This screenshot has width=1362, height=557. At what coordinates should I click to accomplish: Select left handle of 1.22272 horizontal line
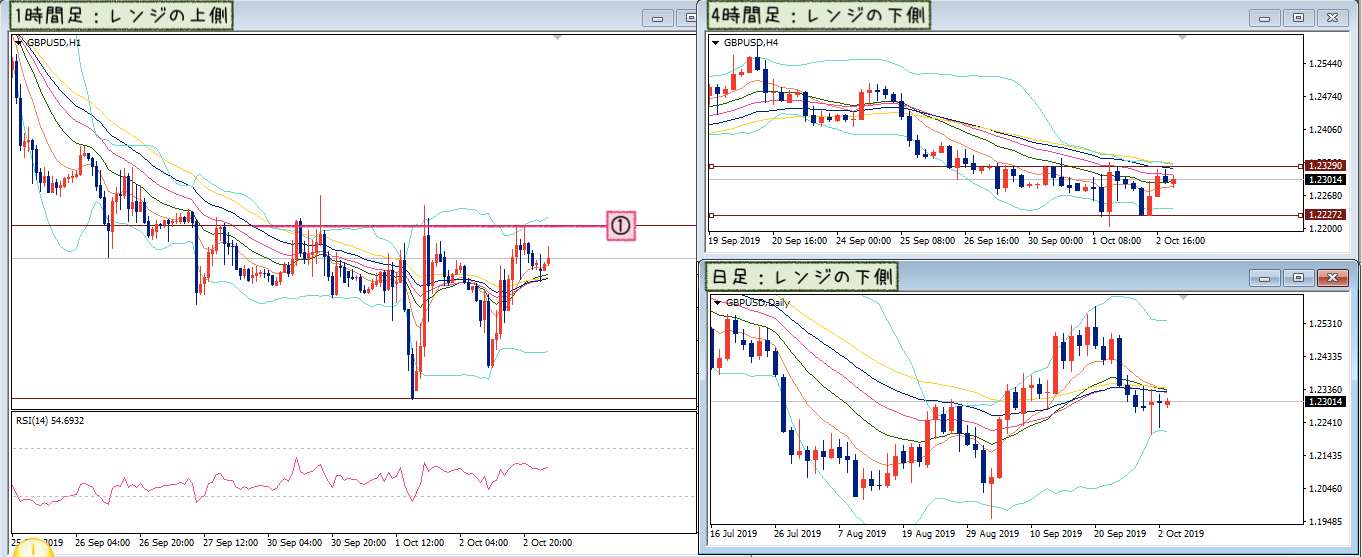coord(711,215)
